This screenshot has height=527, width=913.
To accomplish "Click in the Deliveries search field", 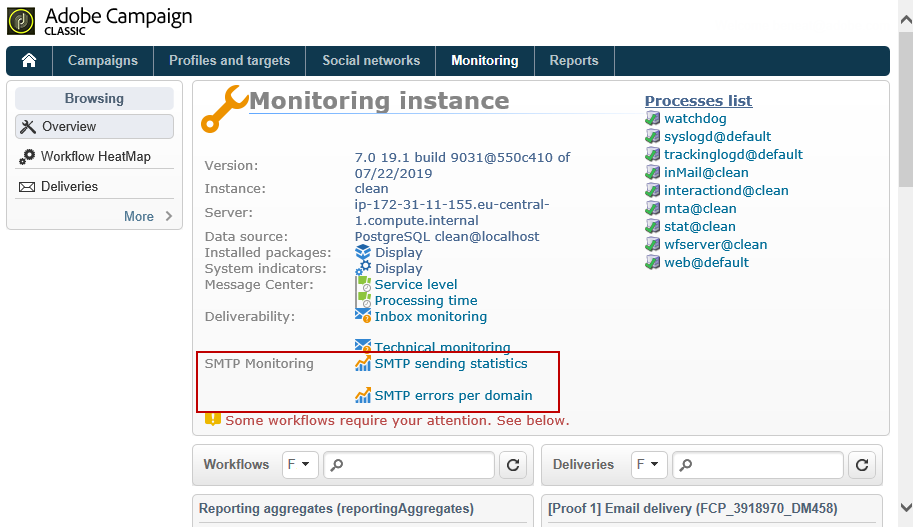I will (758, 465).
